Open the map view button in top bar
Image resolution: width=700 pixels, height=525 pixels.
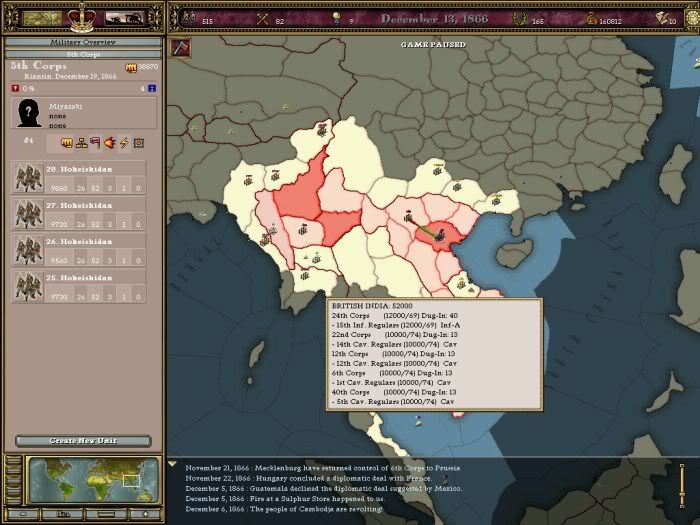pyautogui.click(x=42, y=18)
